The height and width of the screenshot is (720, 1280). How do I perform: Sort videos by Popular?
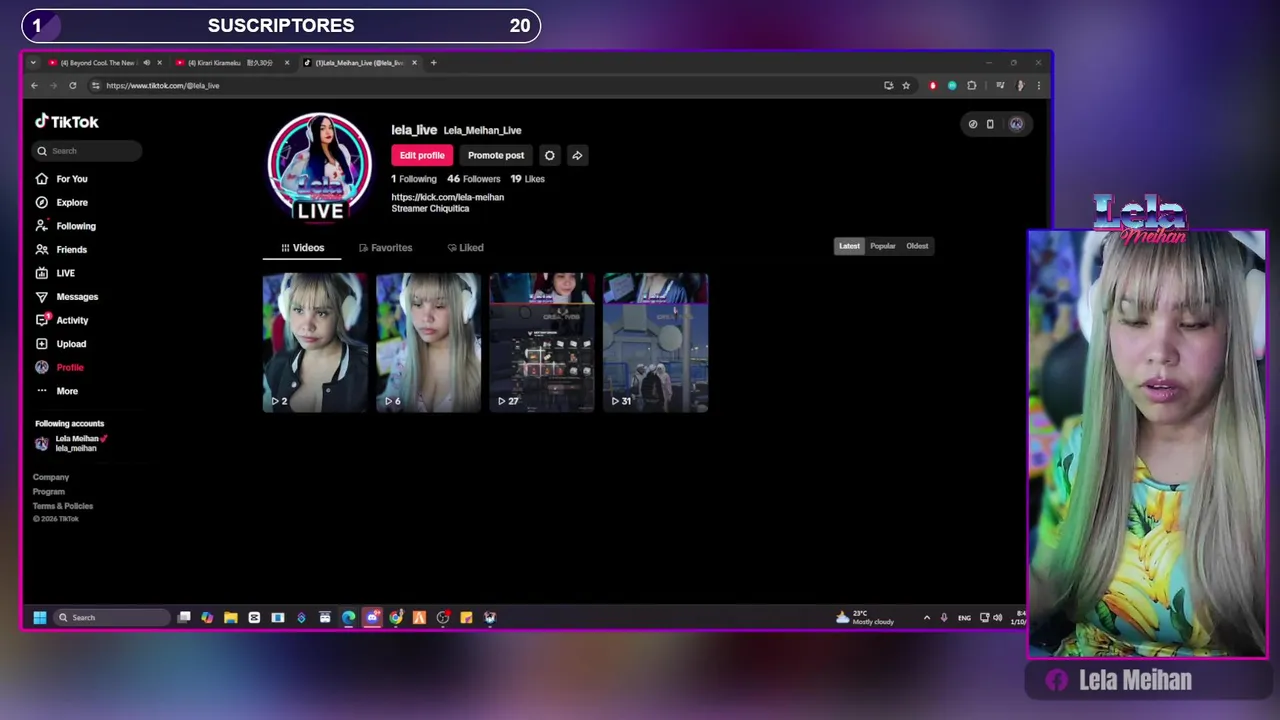coord(883,246)
